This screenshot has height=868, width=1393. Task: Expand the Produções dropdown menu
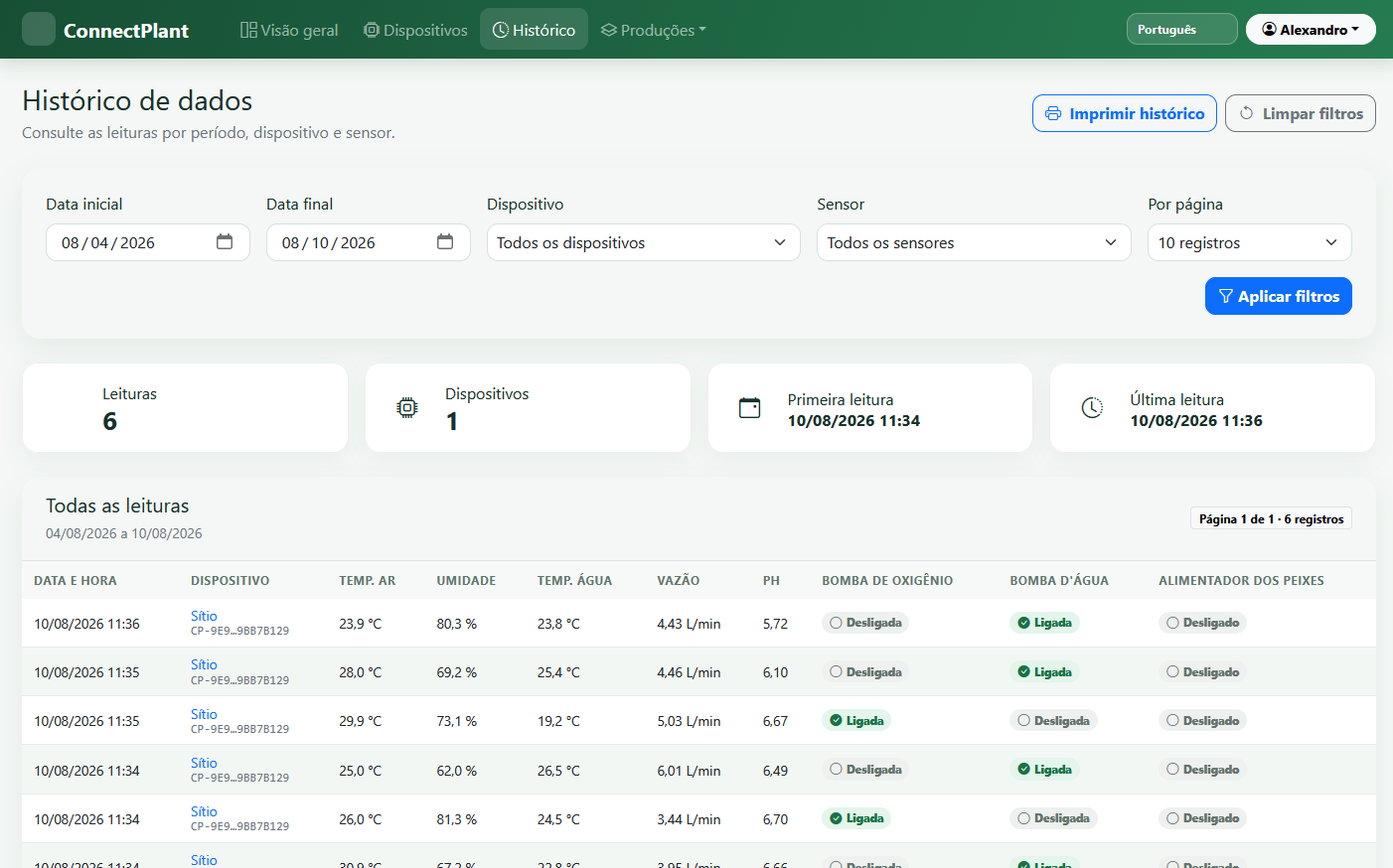click(654, 30)
